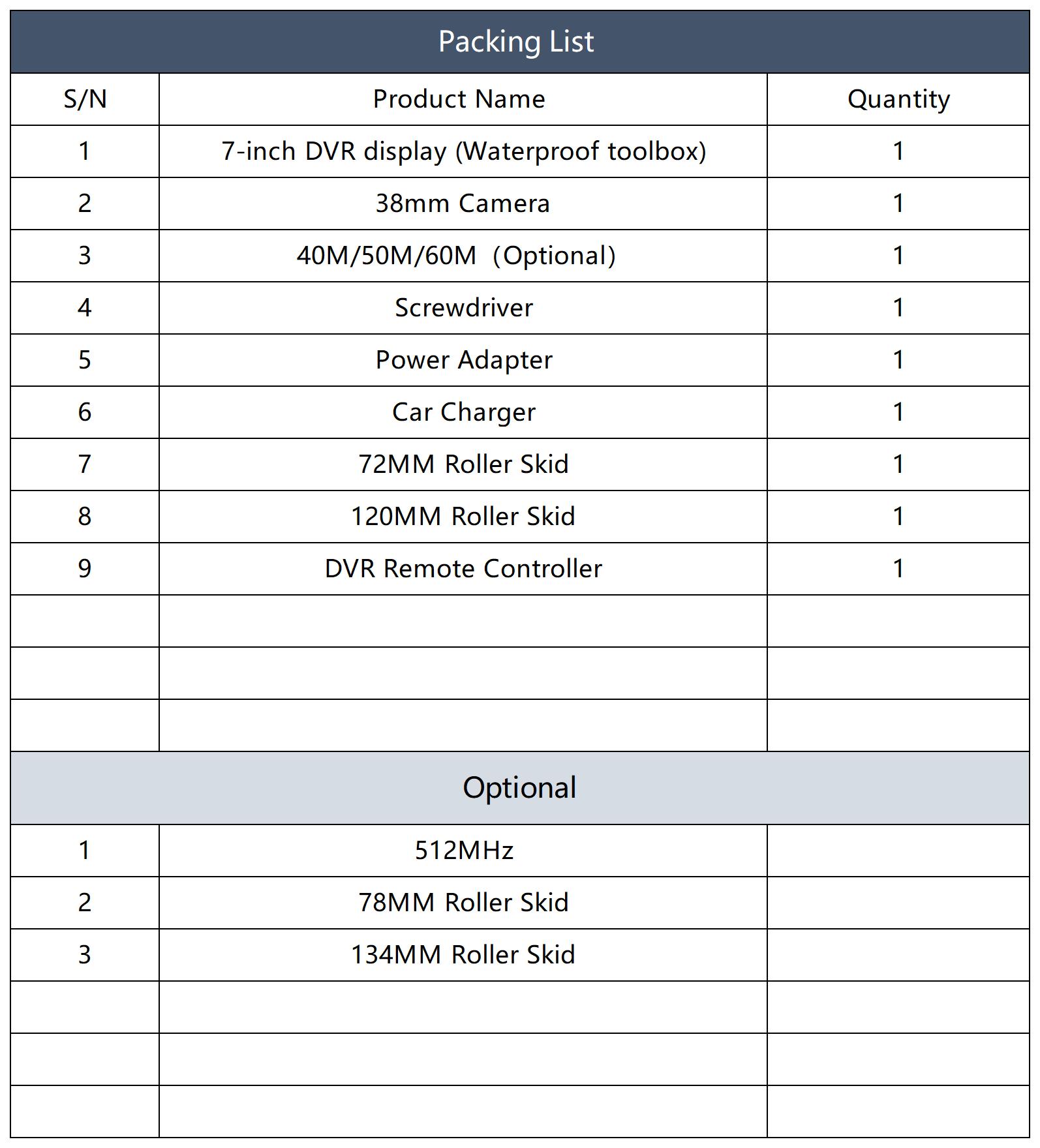Click the 78MM Roller Skid cell
The image size is (1040, 1148).
[463, 903]
